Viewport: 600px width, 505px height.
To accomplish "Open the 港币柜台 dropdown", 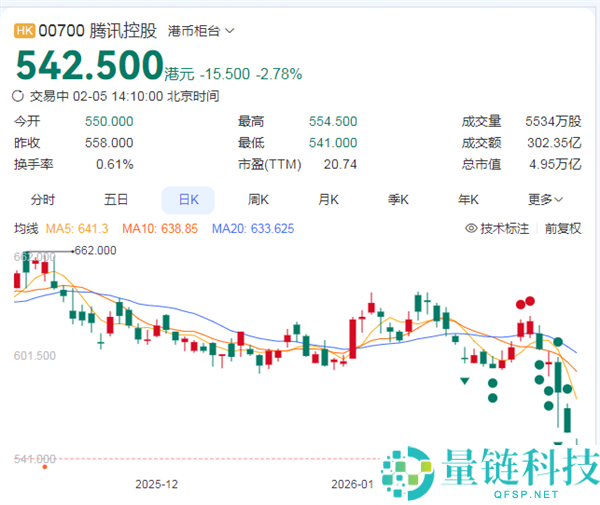I will pos(201,31).
